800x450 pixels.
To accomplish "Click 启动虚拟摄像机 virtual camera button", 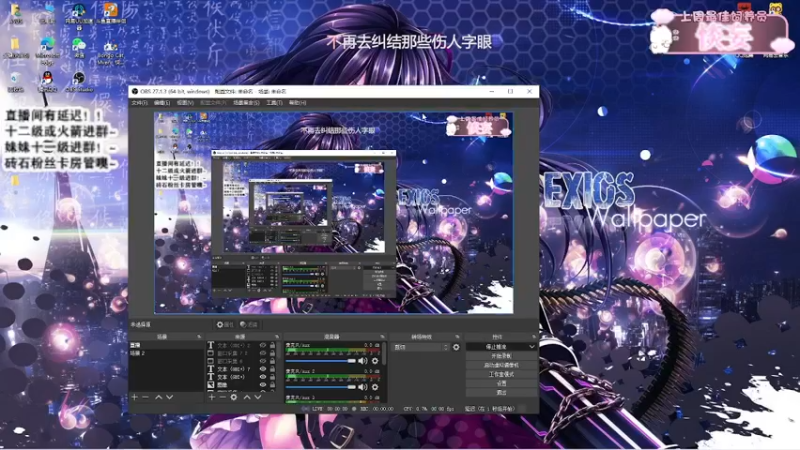I will (502, 365).
